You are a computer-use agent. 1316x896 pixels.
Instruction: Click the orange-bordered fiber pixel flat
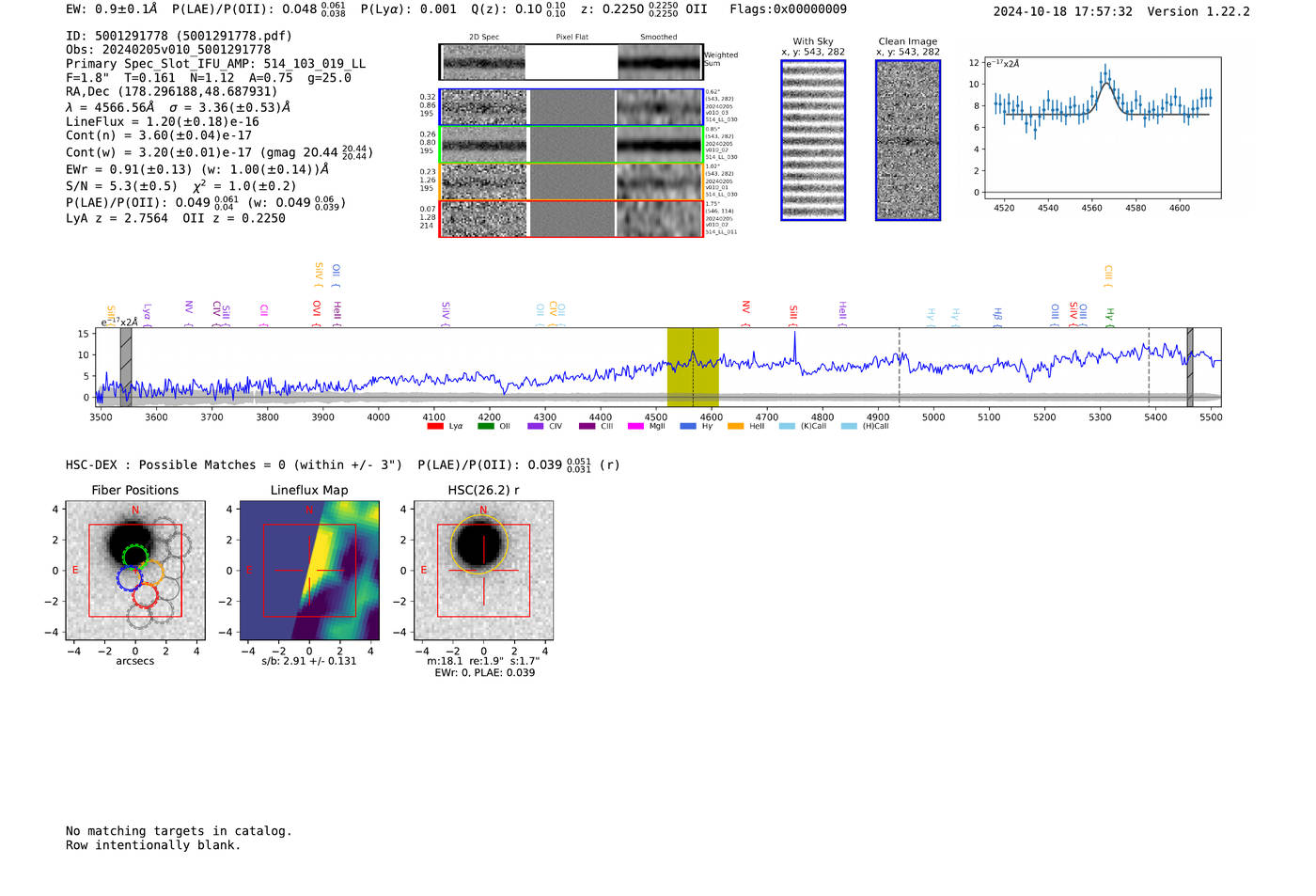coord(572,181)
